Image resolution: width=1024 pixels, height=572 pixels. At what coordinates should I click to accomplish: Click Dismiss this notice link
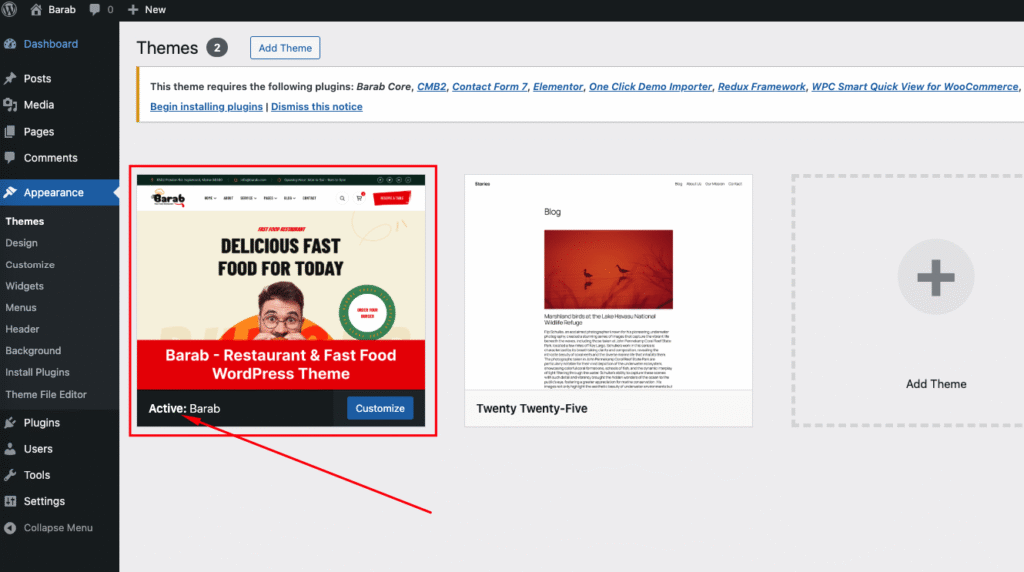point(317,106)
